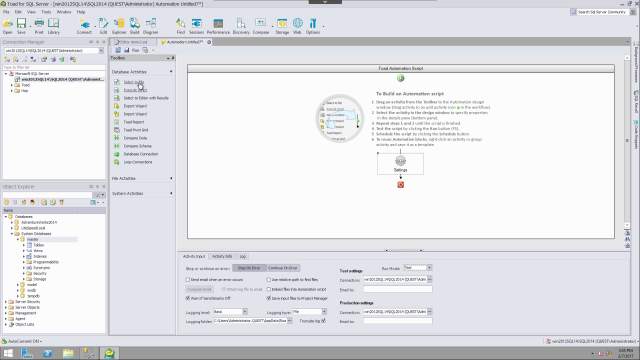Open the Tools menu

[46, 12]
